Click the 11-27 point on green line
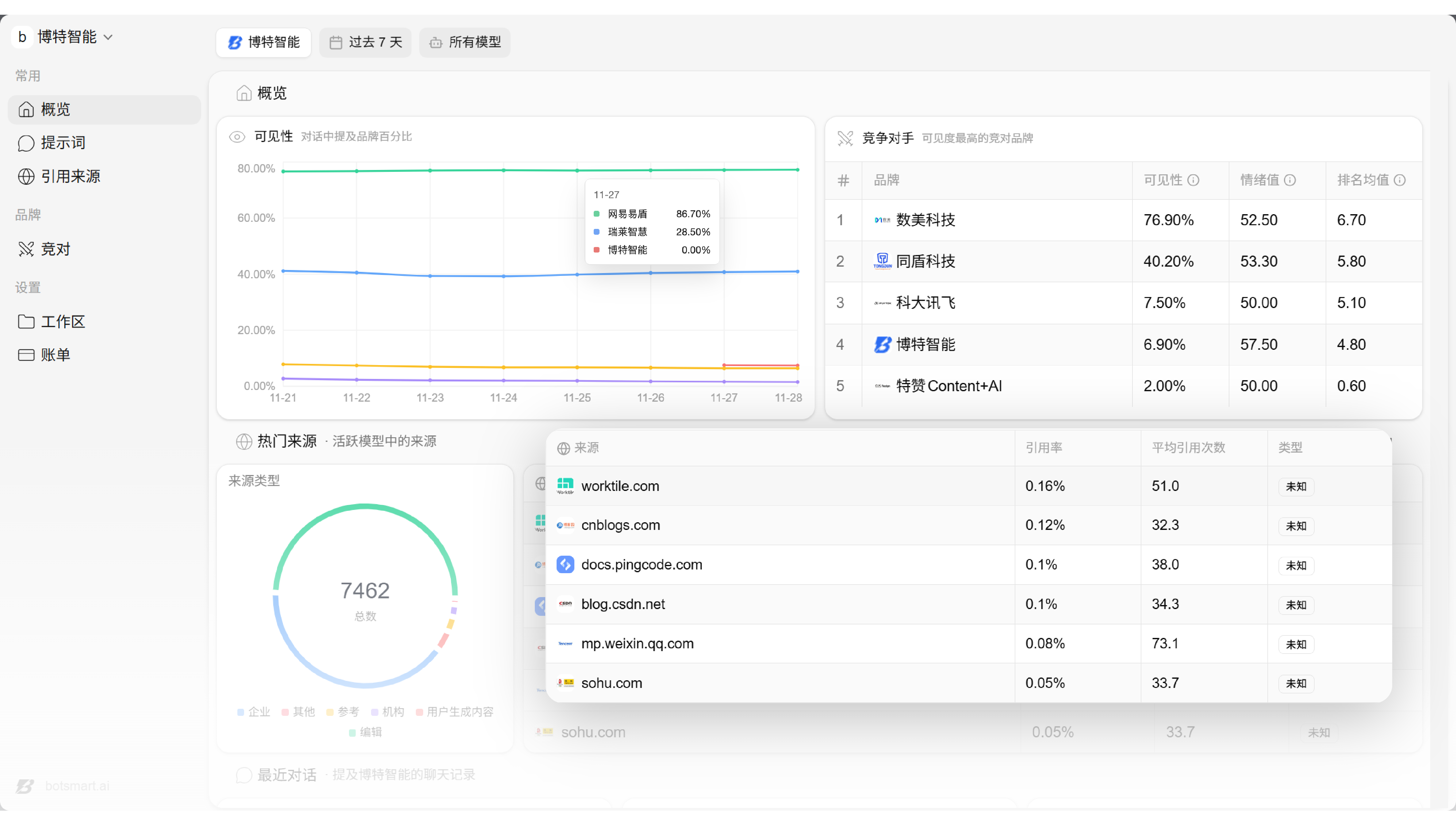This screenshot has width=1456, height=826. coord(724,170)
